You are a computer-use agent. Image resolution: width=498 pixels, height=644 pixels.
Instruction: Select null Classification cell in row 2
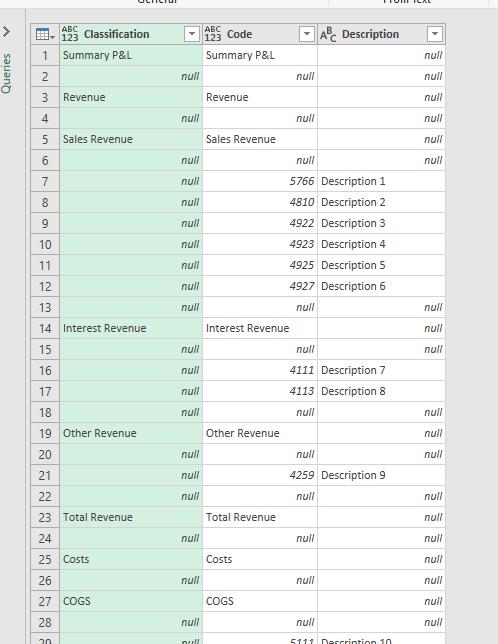[131, 76]
